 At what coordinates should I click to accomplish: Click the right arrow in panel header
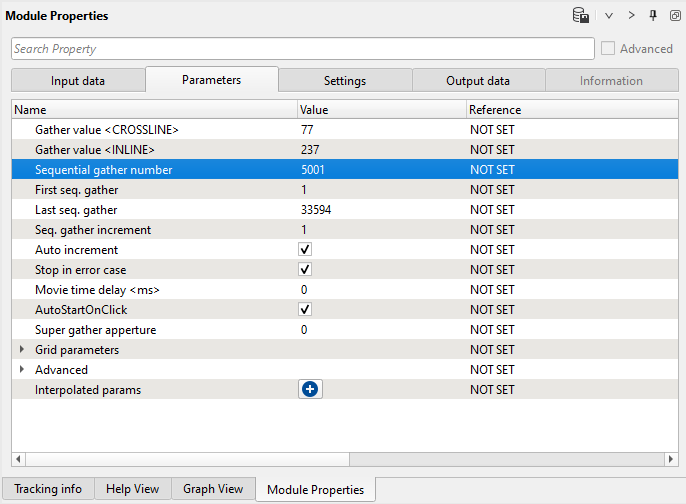[x=631, y=16]
